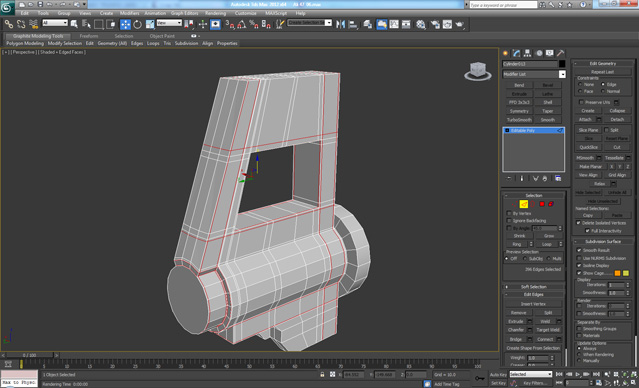Toggle the Percent Snap icon
The height and width of the screenshot is (388, 639).
click(x=253, y=24)
